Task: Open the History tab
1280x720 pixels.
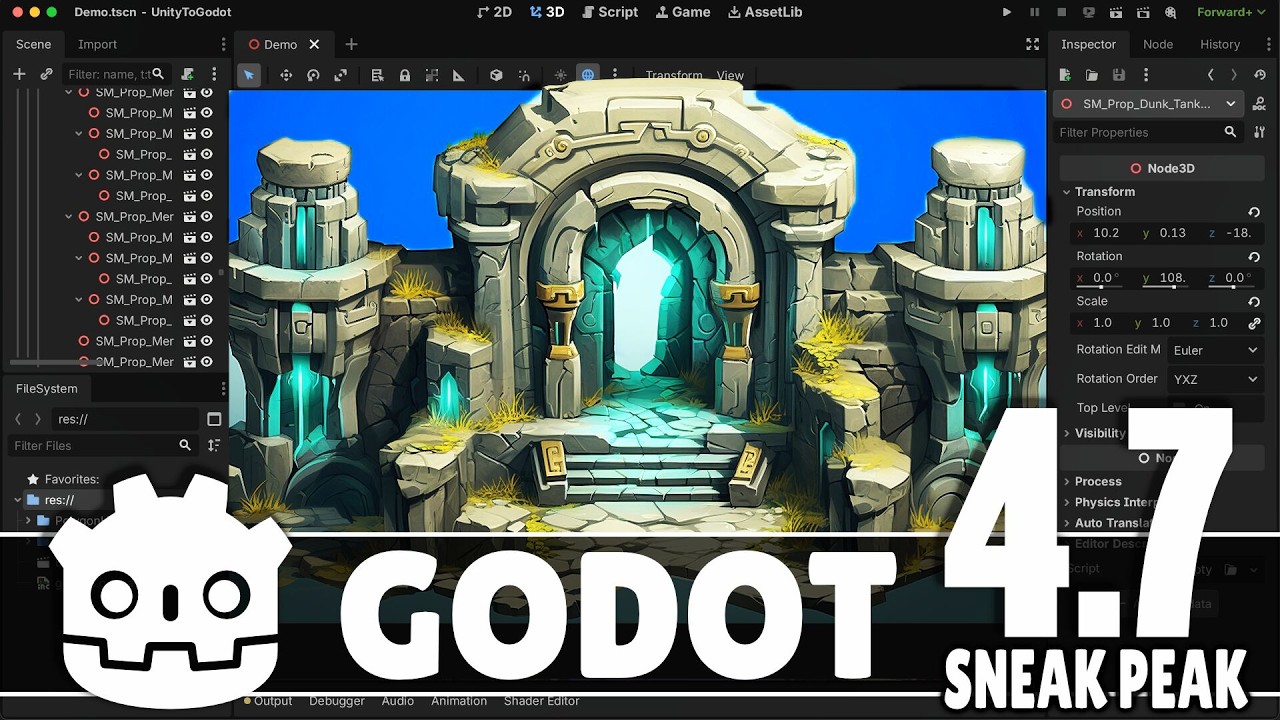Action: (1220, 44)
